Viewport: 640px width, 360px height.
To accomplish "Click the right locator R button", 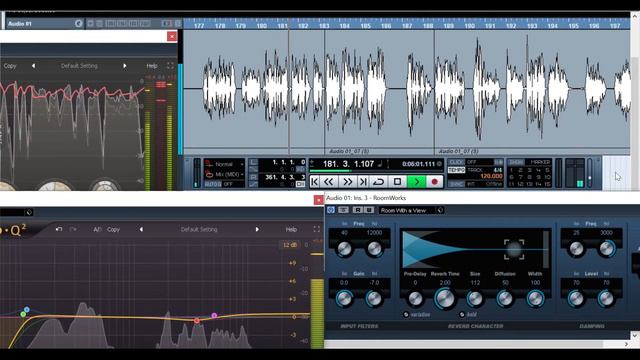I will 253,177.
